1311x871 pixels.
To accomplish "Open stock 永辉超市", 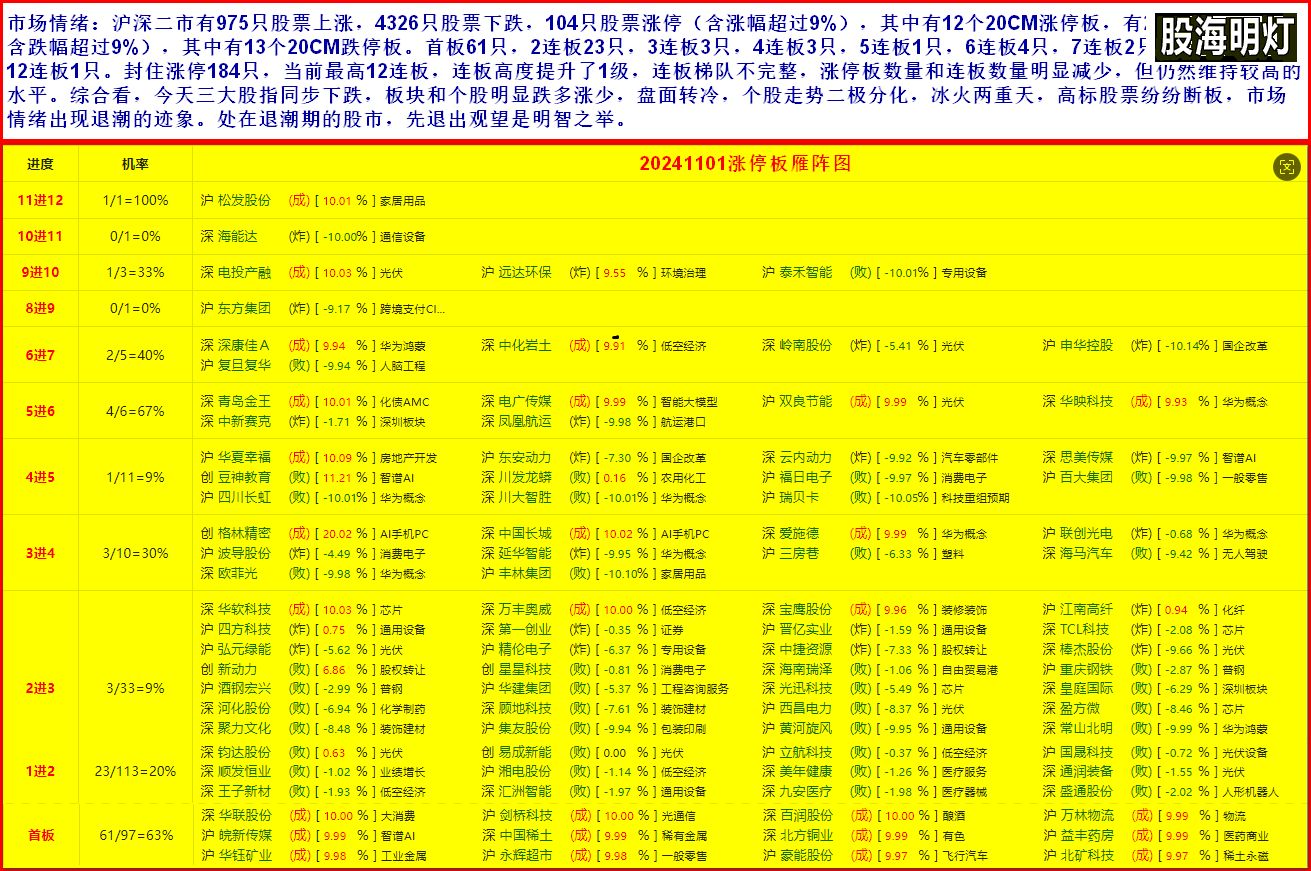I will (x=525, y=855).
